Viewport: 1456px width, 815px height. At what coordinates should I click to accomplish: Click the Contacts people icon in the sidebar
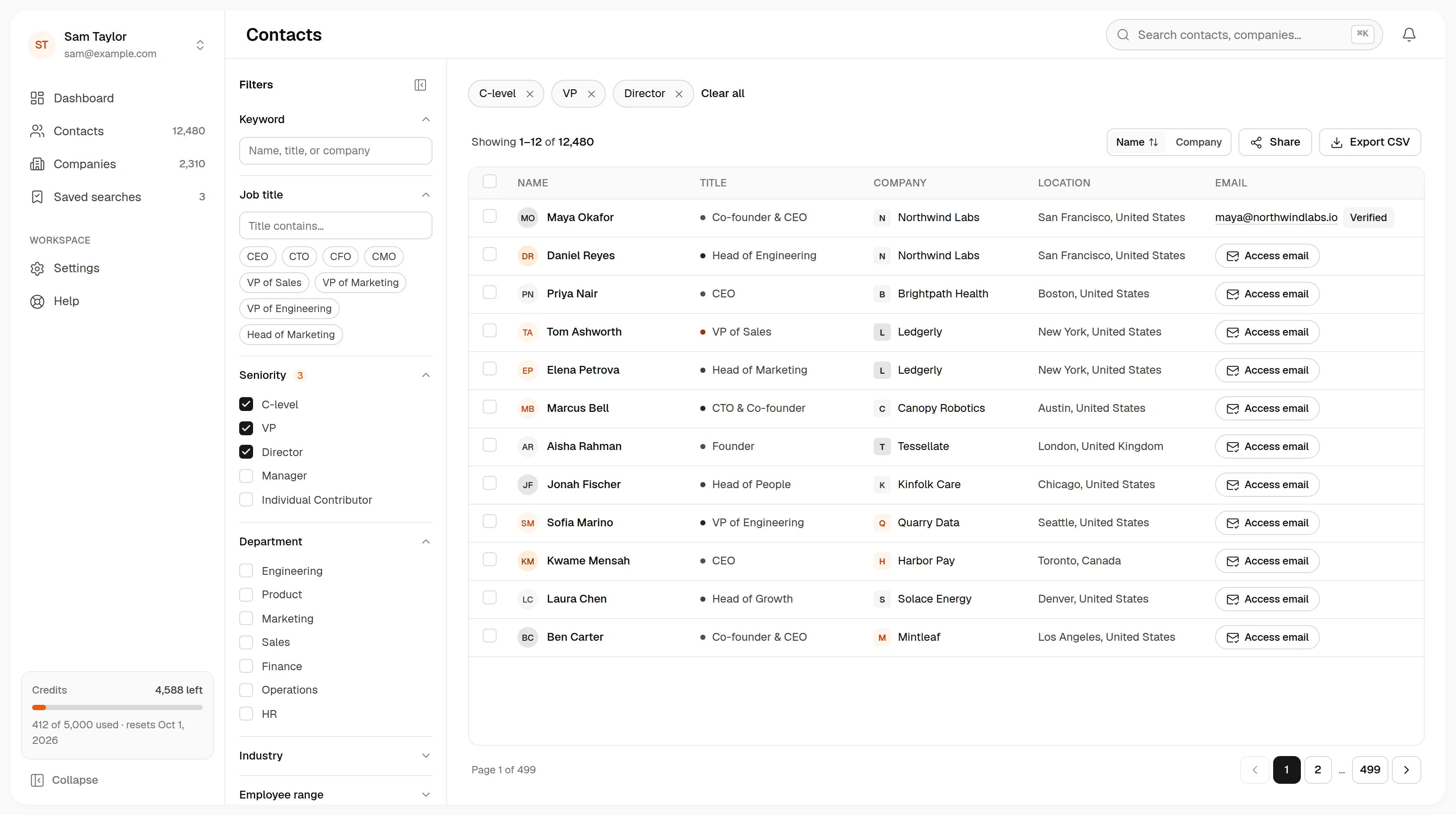click(37, 131)
